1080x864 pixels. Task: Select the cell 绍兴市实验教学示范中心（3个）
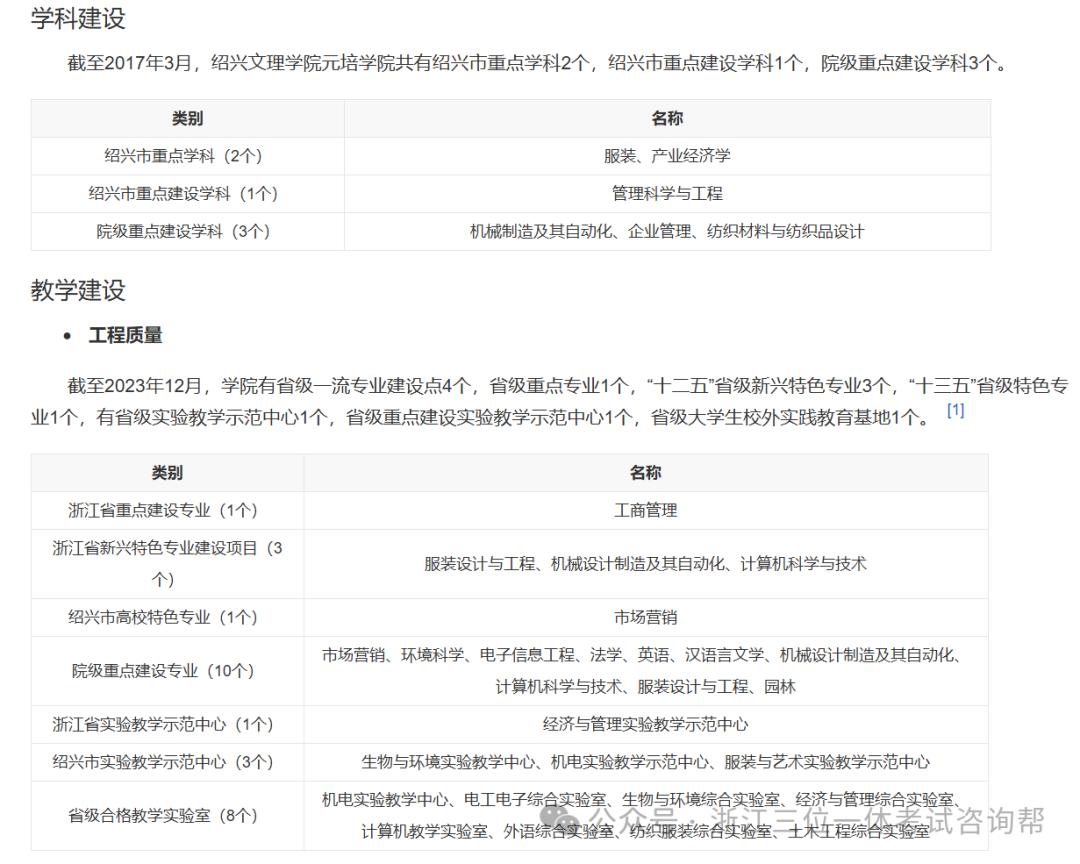(167, 762)
